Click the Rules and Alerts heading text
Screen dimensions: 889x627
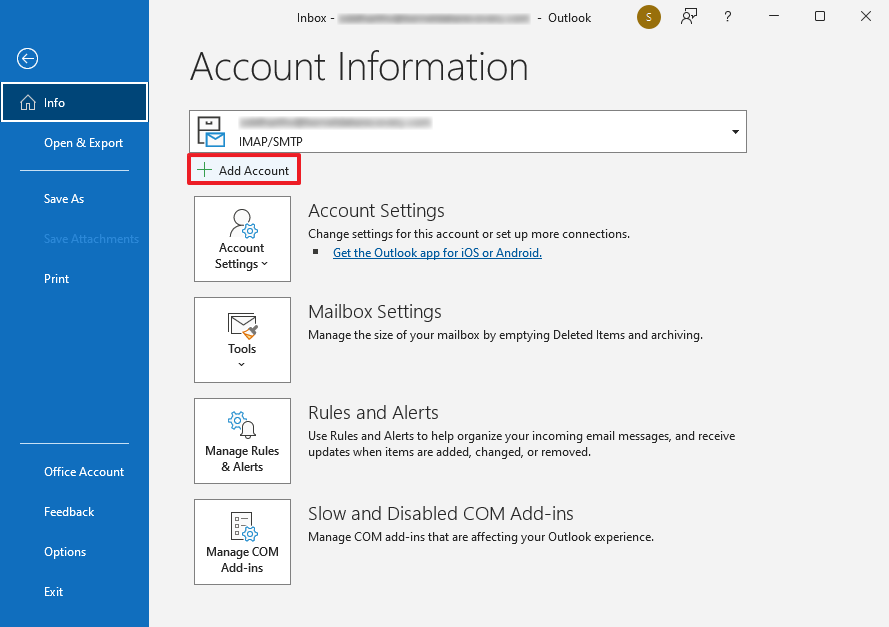point(373,413)
